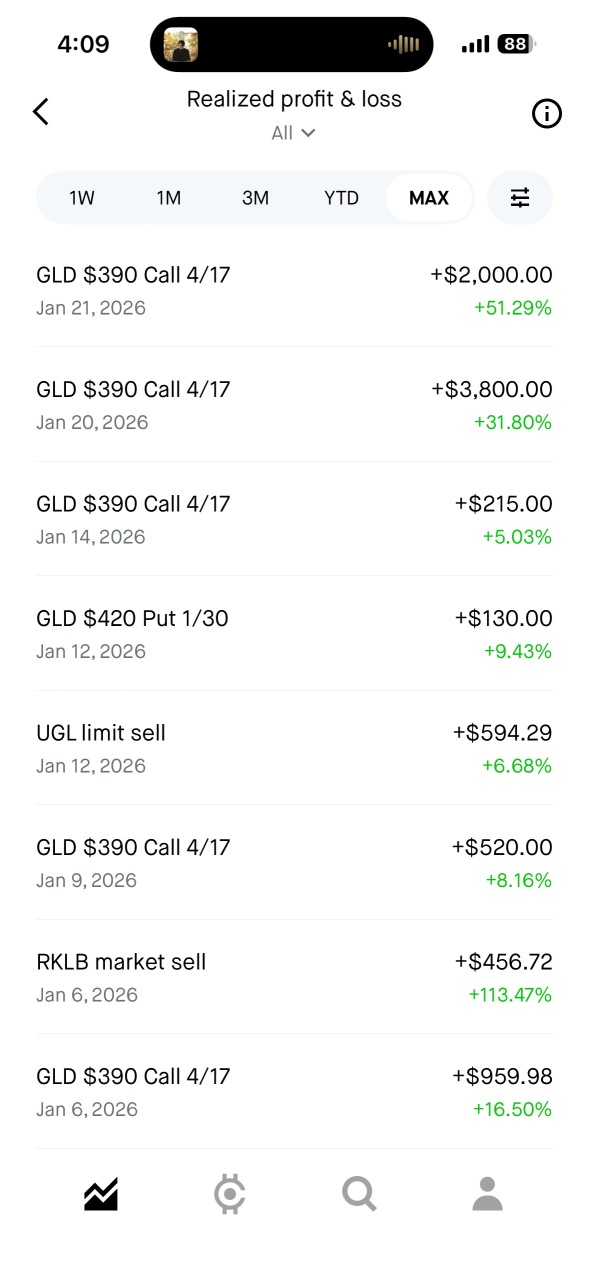The width and height of the screenshot is (589, 1278).
Task: Select the 1M time range
Action: click(169, 198)
